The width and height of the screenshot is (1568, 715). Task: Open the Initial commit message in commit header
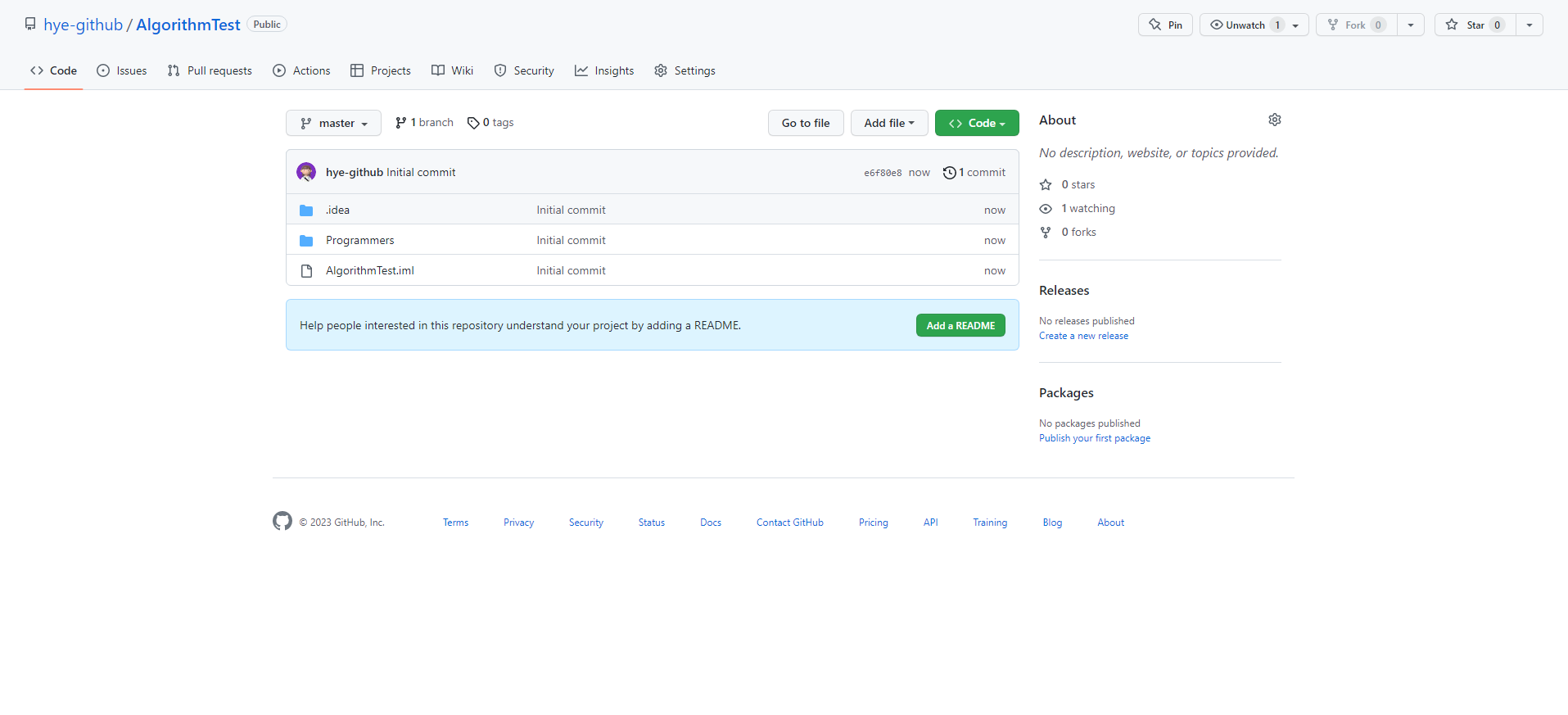pos(421,172)
